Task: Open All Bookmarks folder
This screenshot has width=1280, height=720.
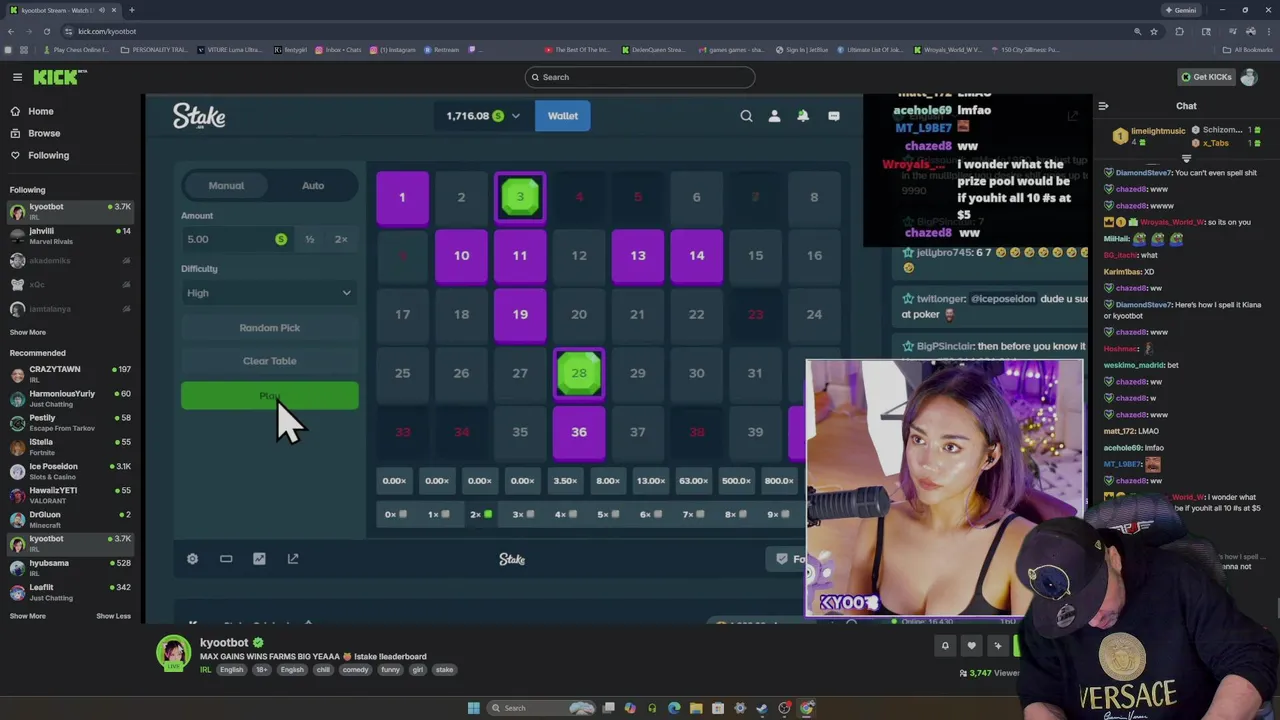Action: click(x=1248, y=49)
